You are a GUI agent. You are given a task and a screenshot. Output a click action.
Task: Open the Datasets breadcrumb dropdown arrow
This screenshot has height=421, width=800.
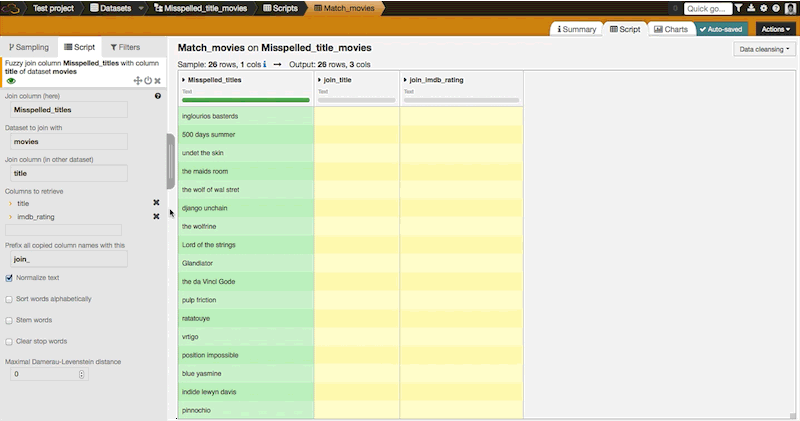[x=141, y=8]
